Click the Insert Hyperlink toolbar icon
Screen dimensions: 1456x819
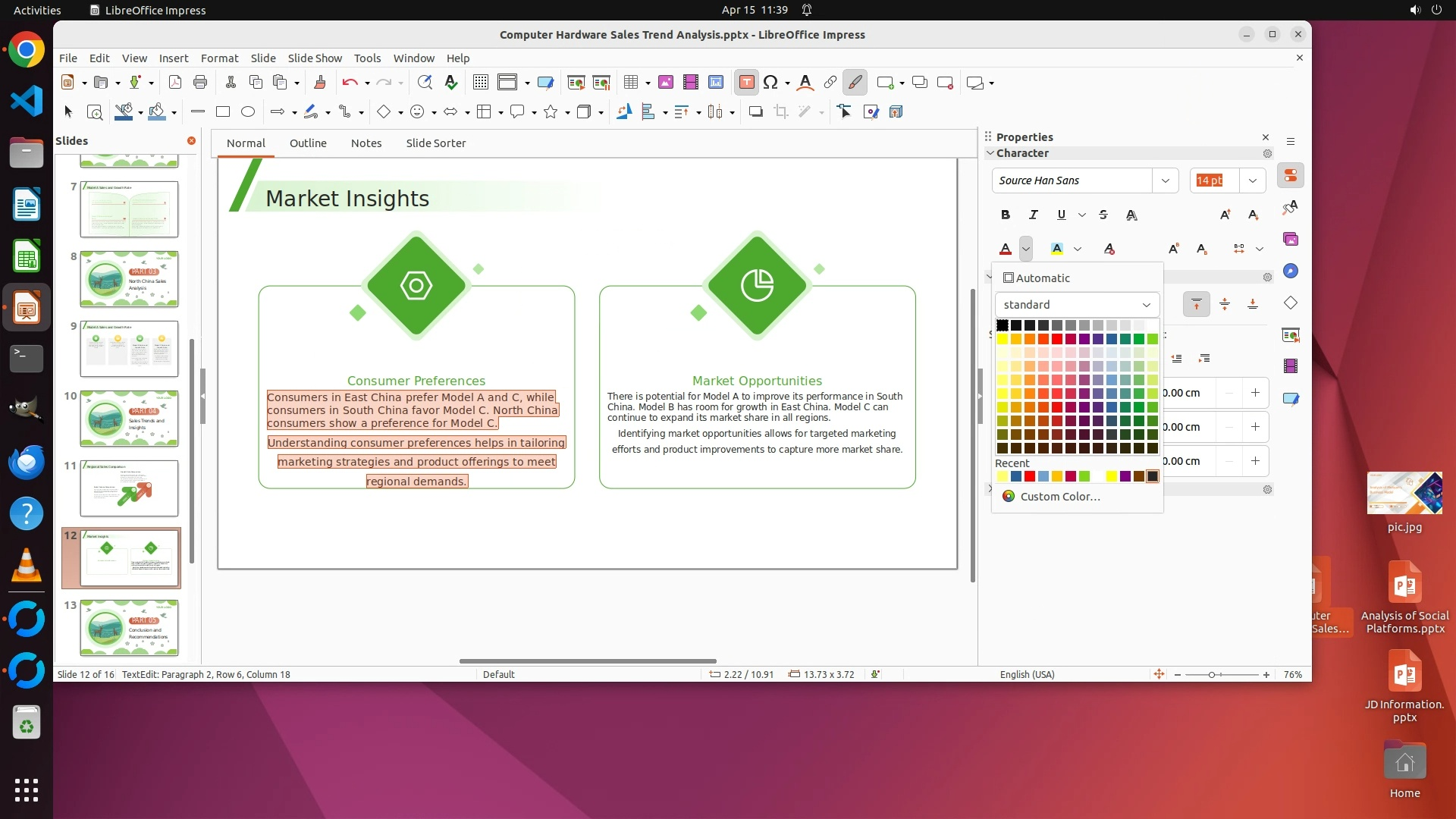pos(830,83)
